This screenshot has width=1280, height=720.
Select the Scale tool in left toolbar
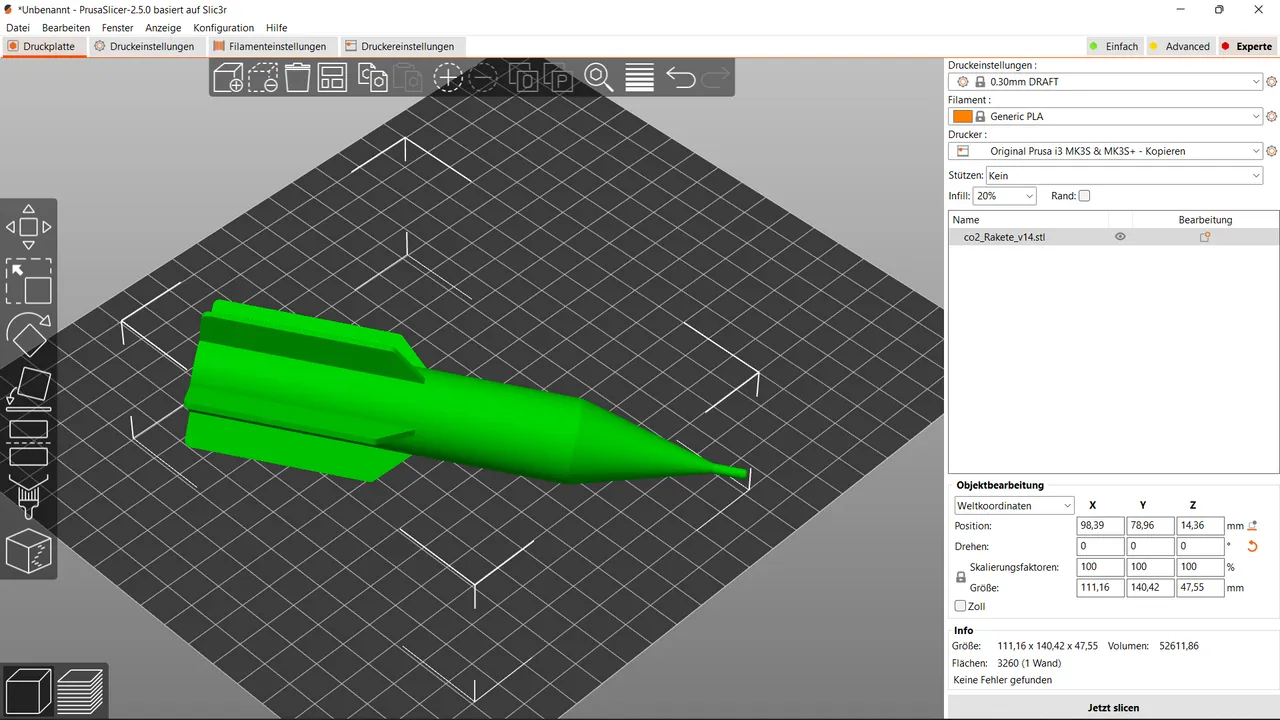coord(28,281)
